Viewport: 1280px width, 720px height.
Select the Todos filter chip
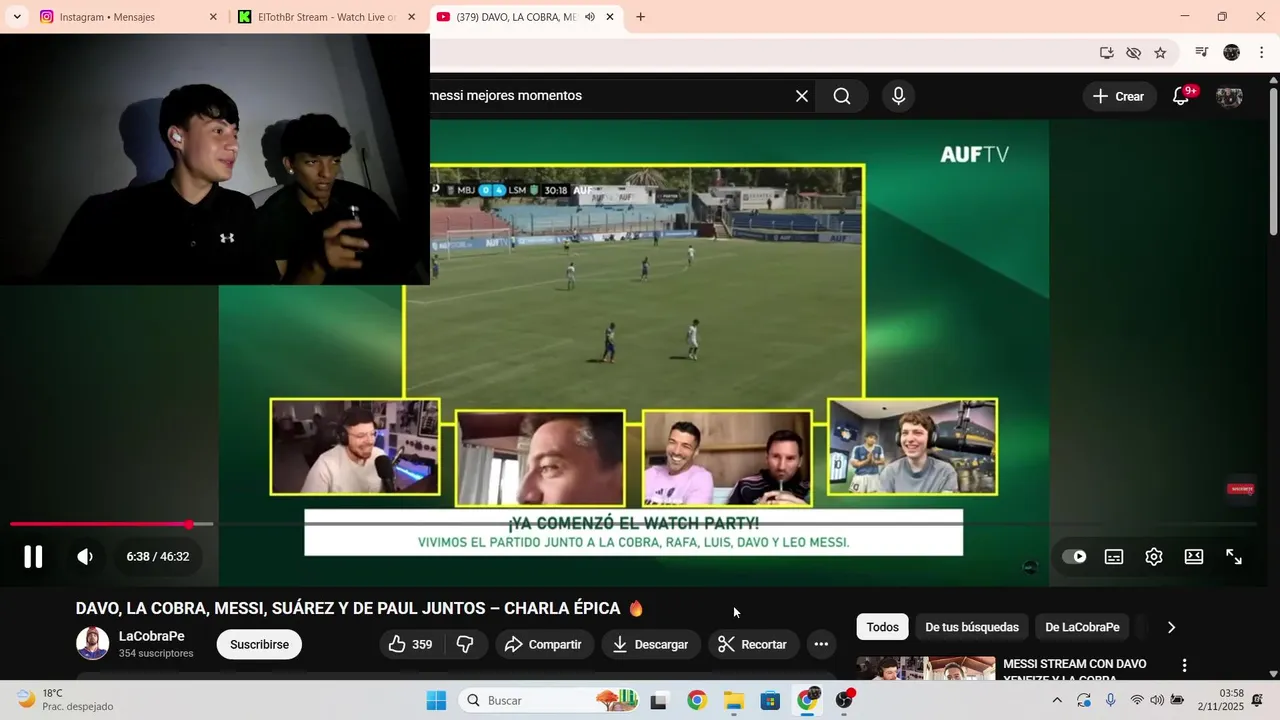click(882, 627)
